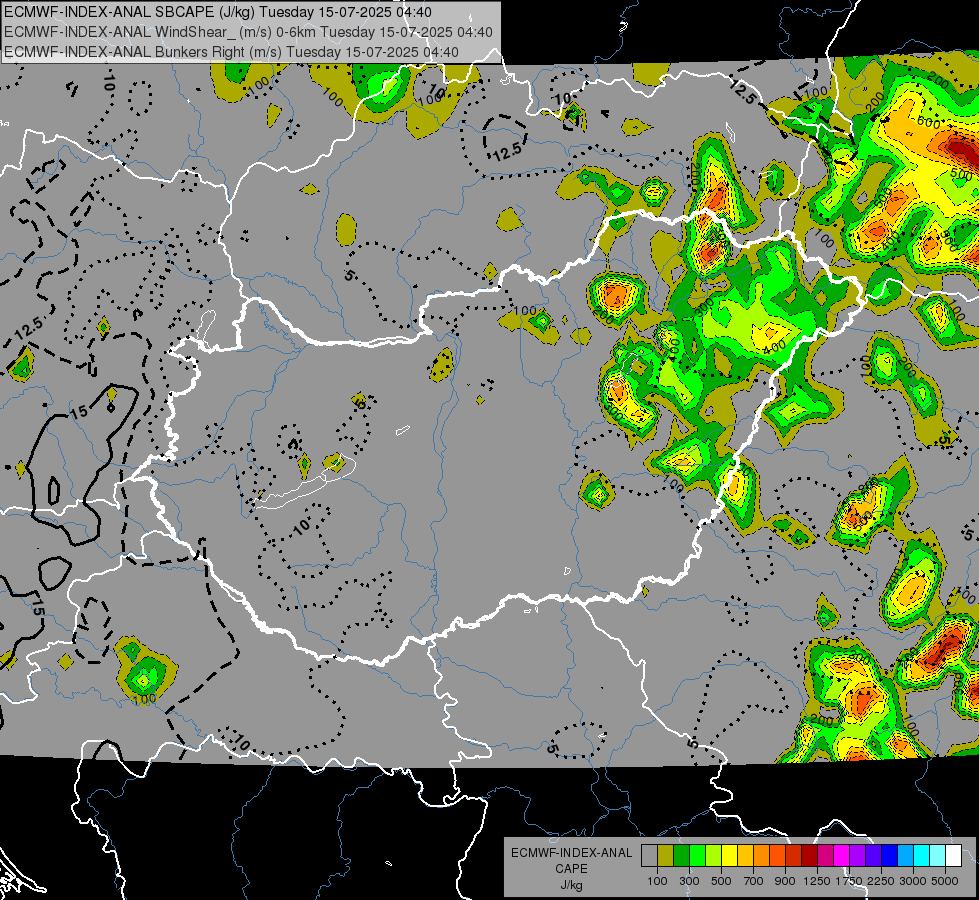Image resolution: width=979 pixels, height=900 pixels.
Task: Click the legend tick label 3000
Action: pos(913,881)
